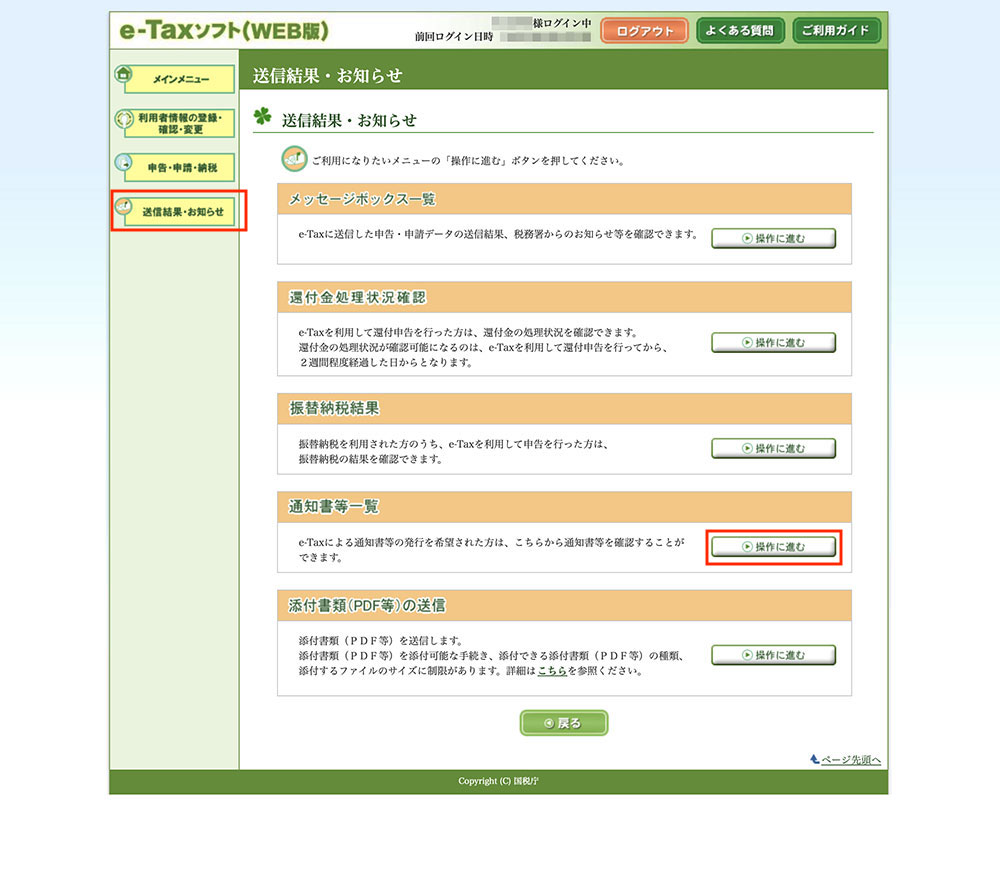Click the 通知書等一覧 section header
The width and height of the screenshot is (1000, 875).
(564, 507)
